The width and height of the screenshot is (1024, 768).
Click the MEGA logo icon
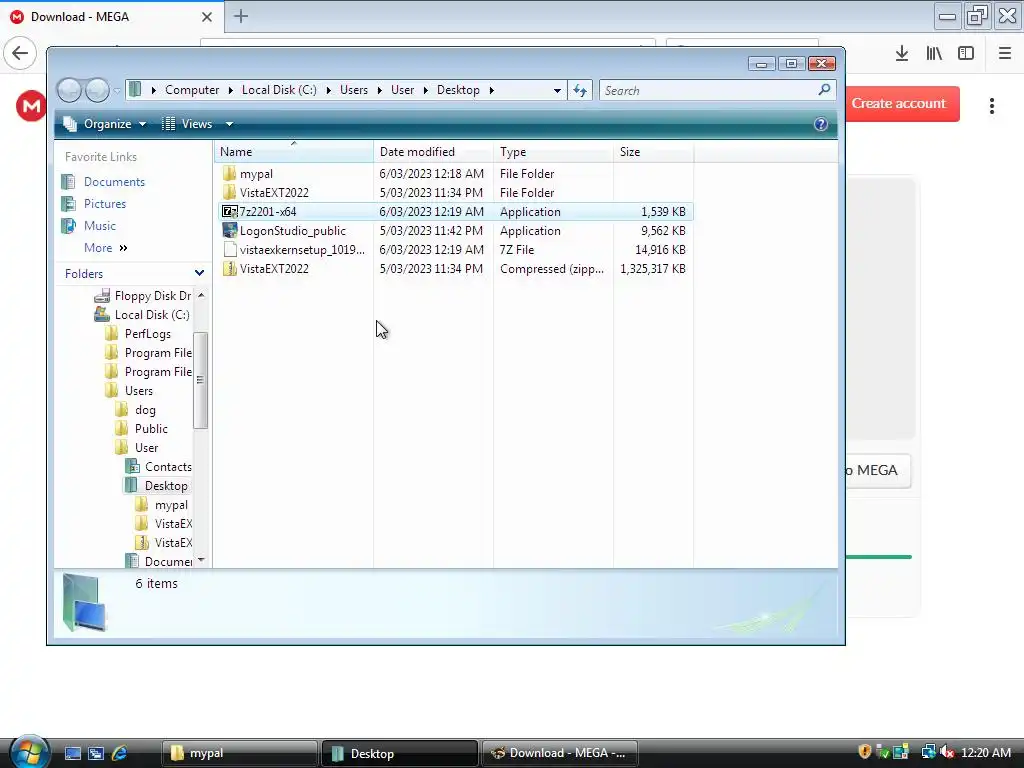coord(31,106)
